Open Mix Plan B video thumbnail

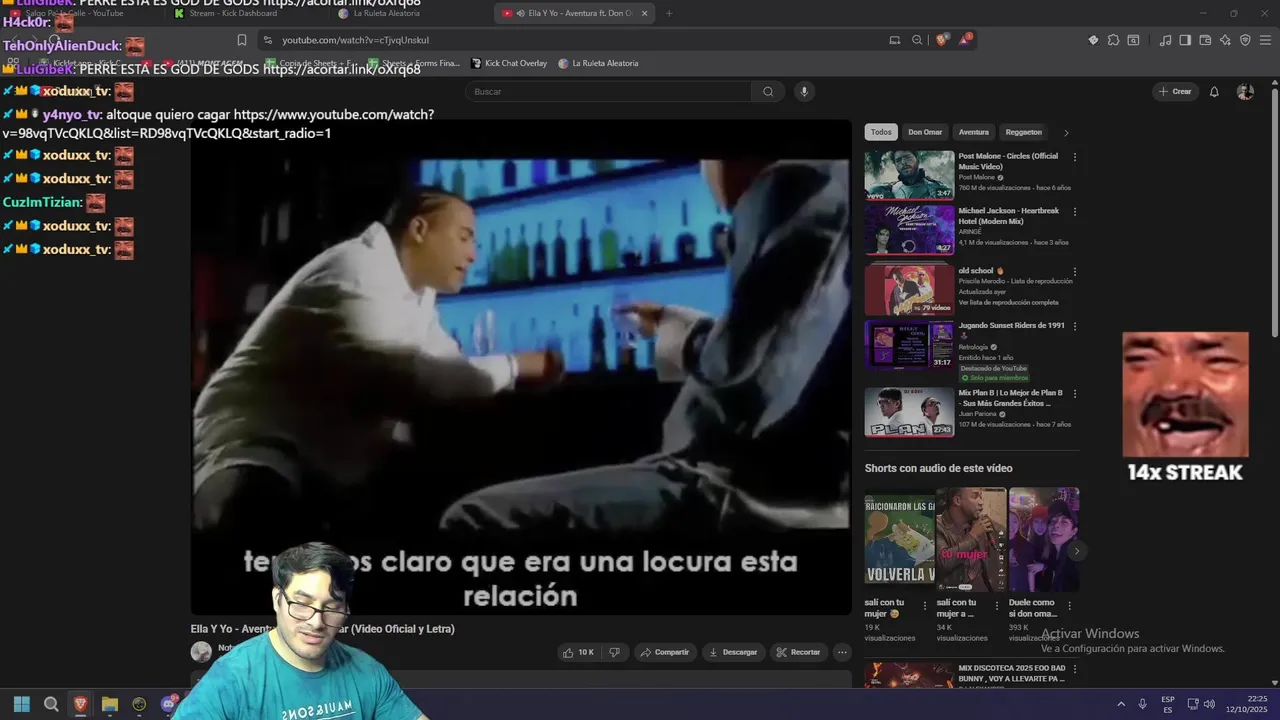(909, 412)
